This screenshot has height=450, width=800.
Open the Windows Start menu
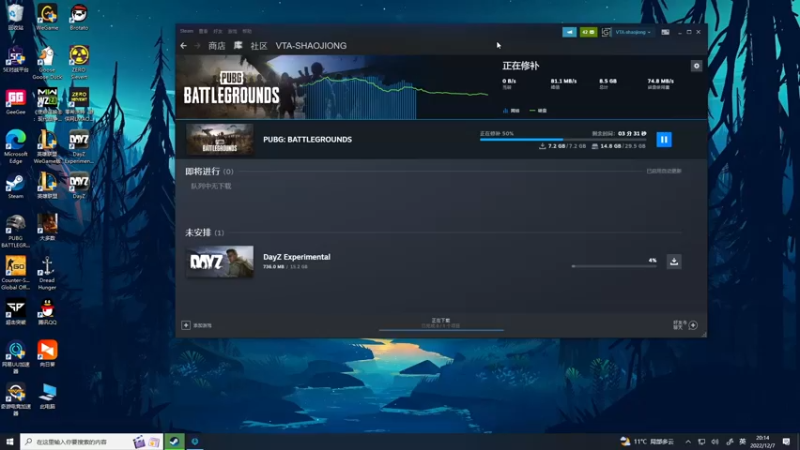click(10, 441)
